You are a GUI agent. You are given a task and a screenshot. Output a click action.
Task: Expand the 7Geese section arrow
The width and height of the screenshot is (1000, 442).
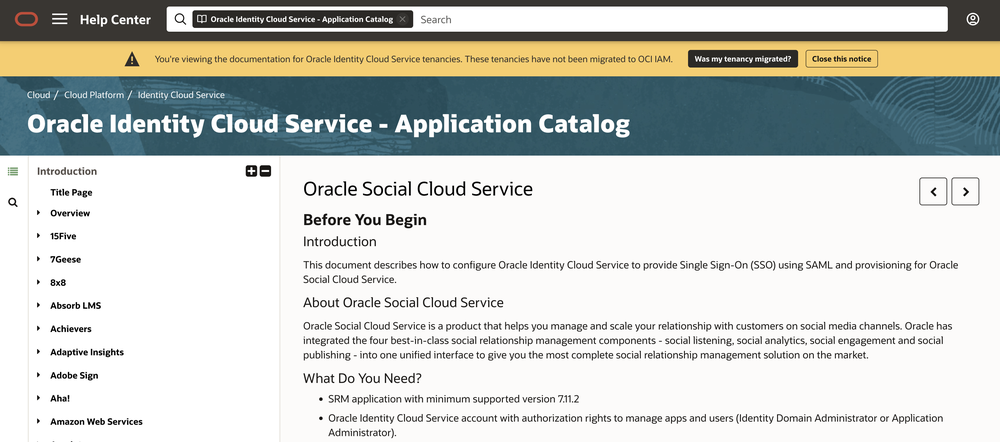point(39,259)
